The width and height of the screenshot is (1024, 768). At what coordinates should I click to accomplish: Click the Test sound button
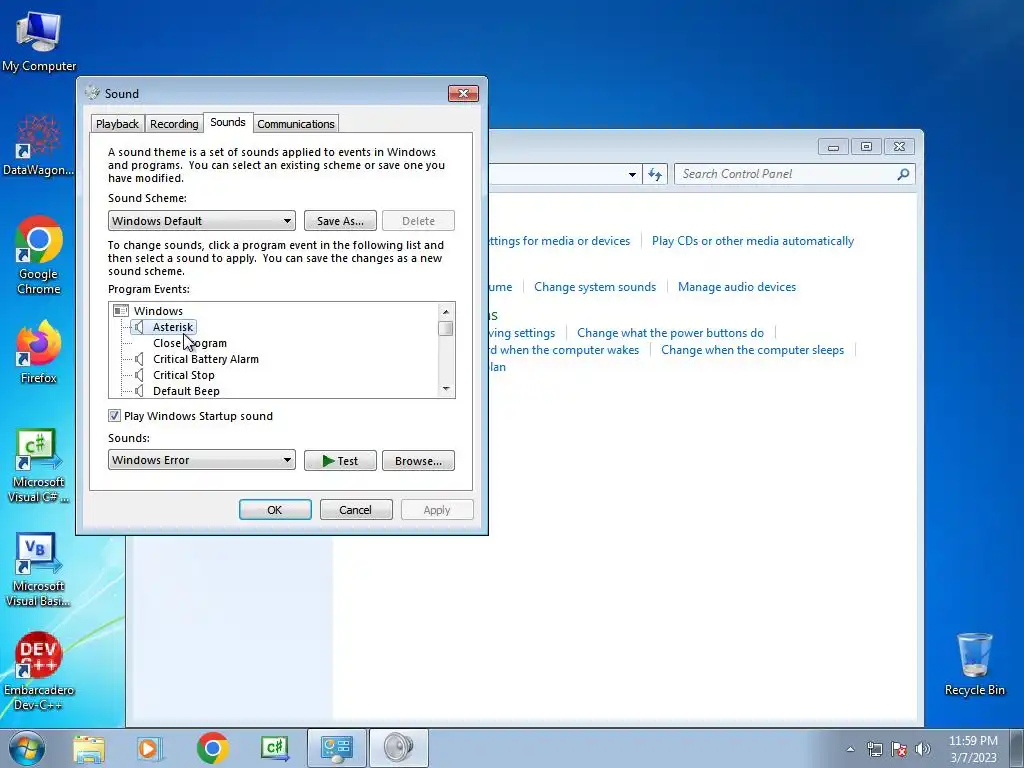(340, 460)
